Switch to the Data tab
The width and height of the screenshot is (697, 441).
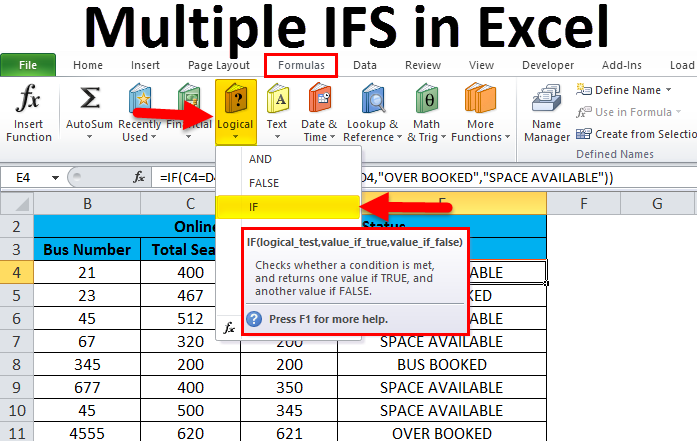(365, 65)
